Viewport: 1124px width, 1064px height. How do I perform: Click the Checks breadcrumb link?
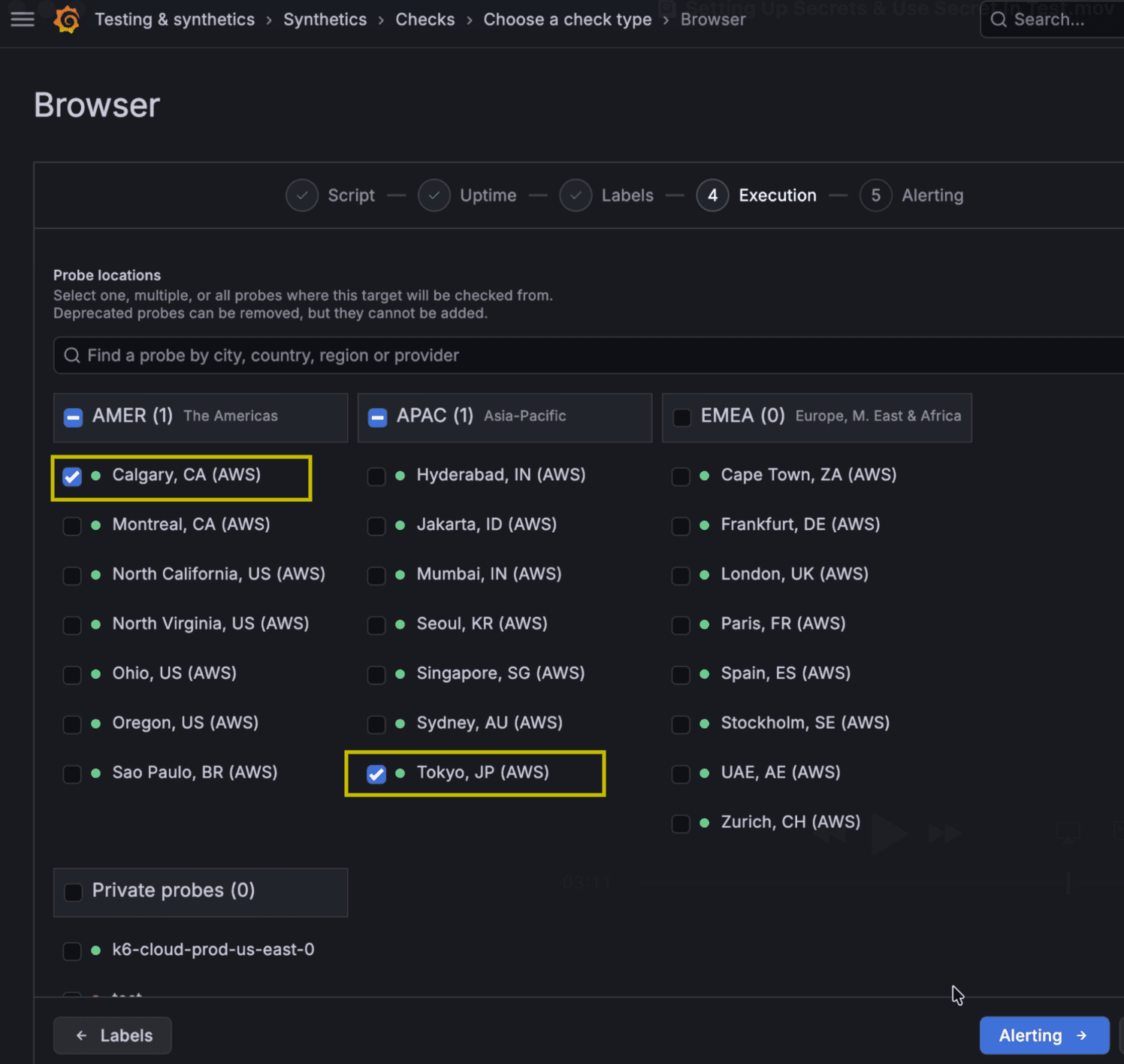pos(425,20)
